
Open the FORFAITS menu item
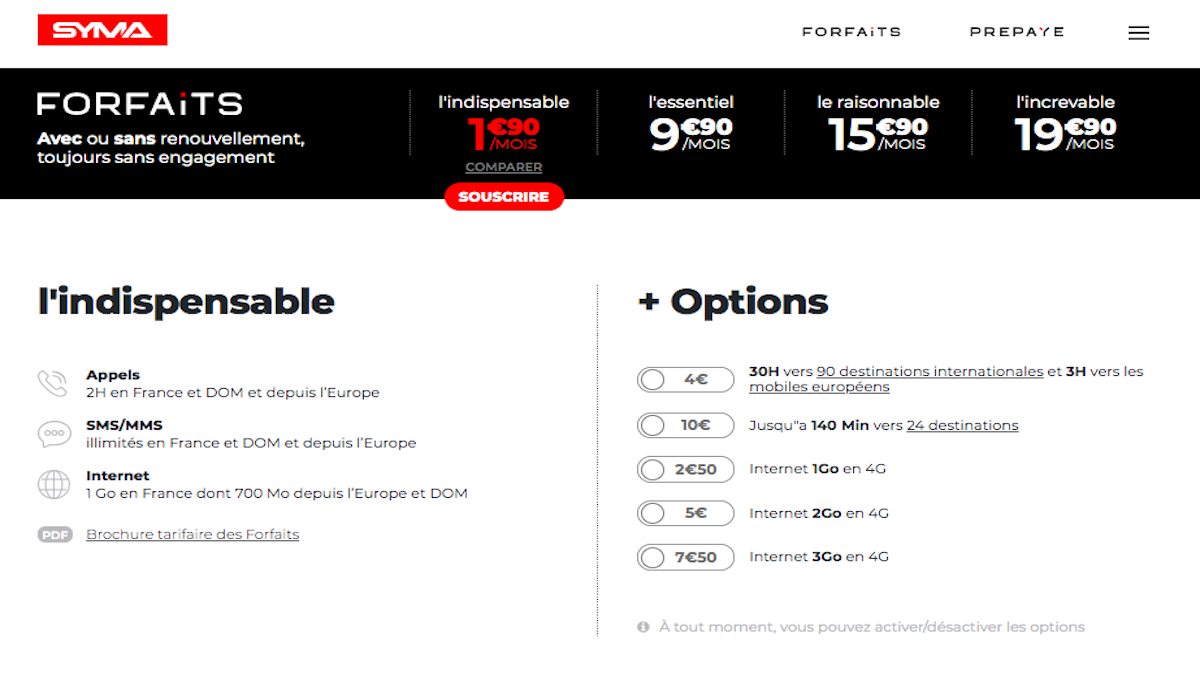pyautogui.click(x=851, y=32)
